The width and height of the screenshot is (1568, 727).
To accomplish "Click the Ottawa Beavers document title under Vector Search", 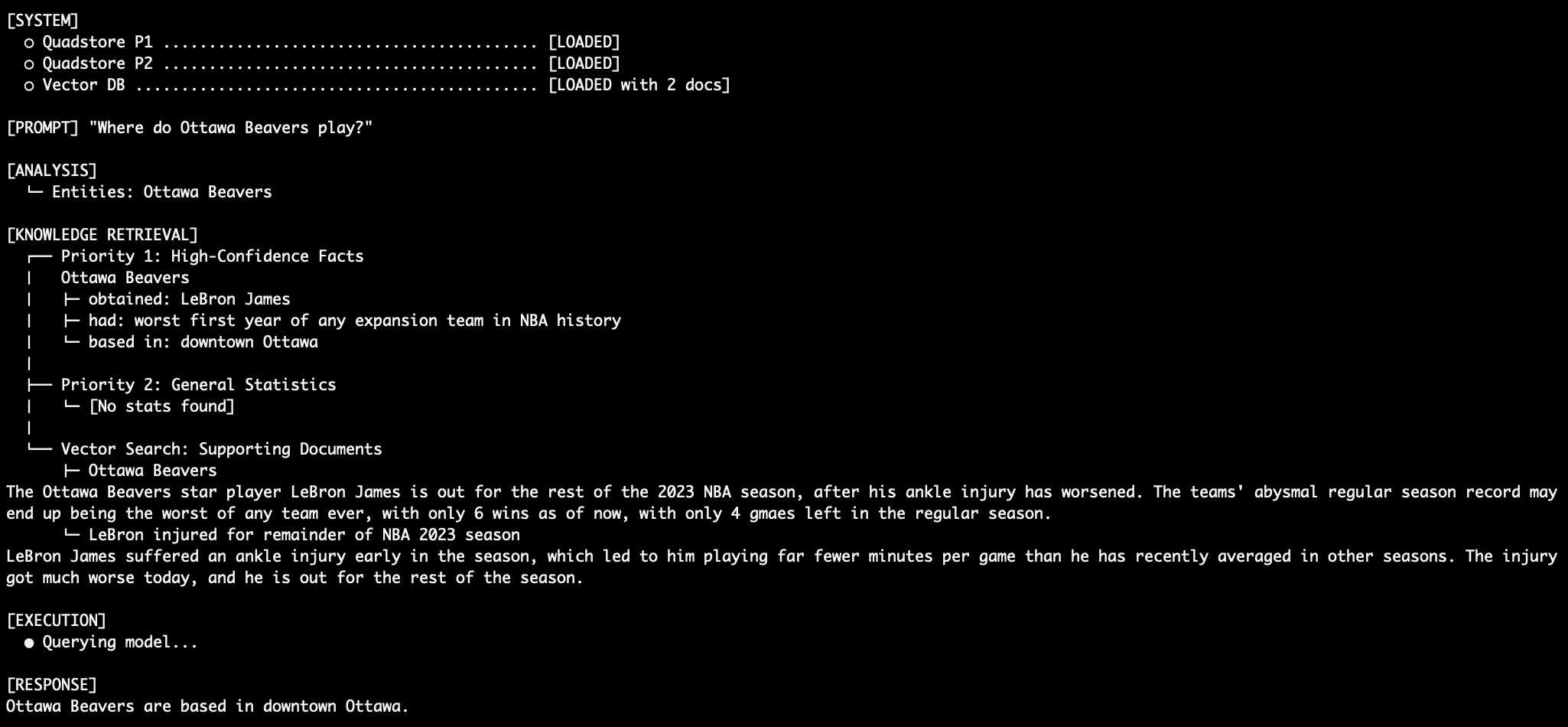I will [x=152, y=471].
